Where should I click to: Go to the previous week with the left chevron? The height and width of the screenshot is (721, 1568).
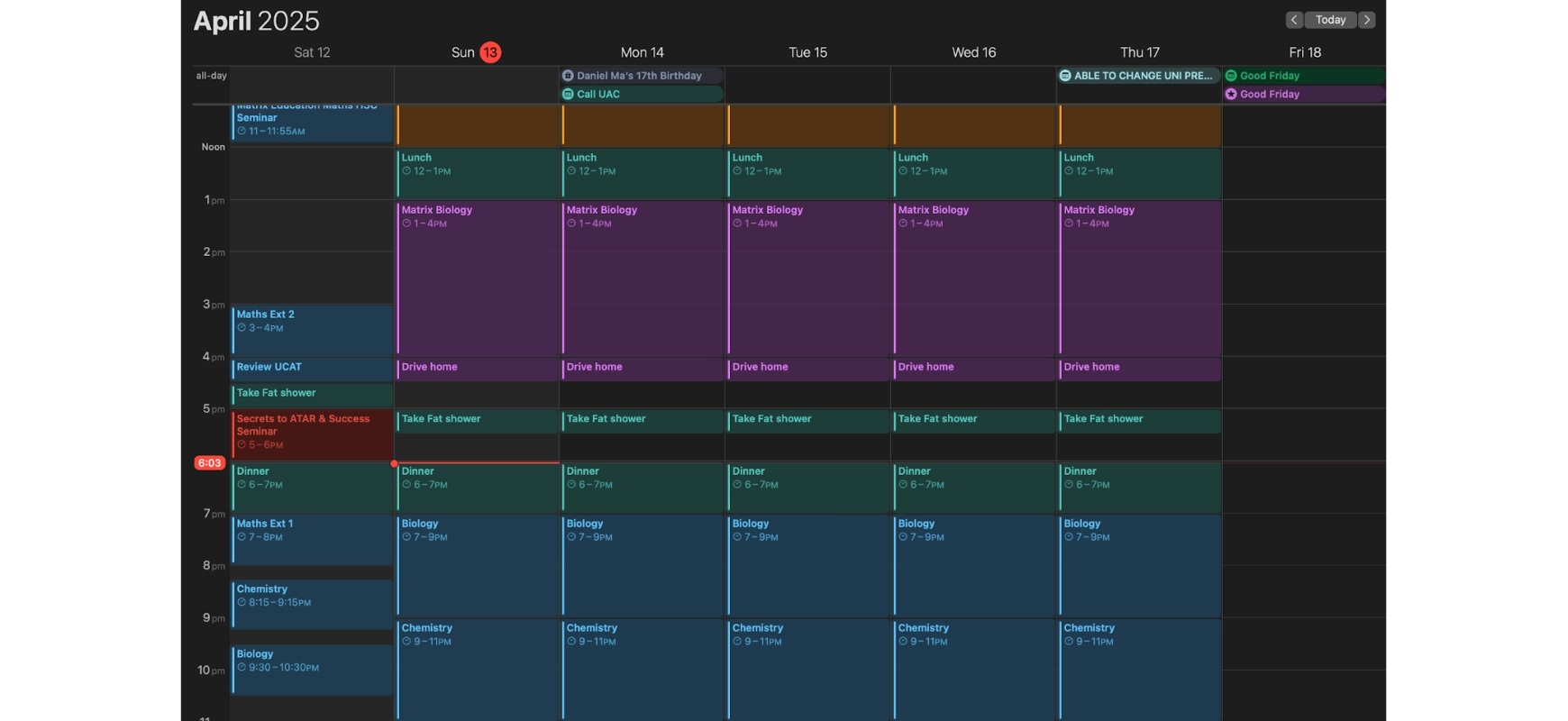(x=1294, y=20)
